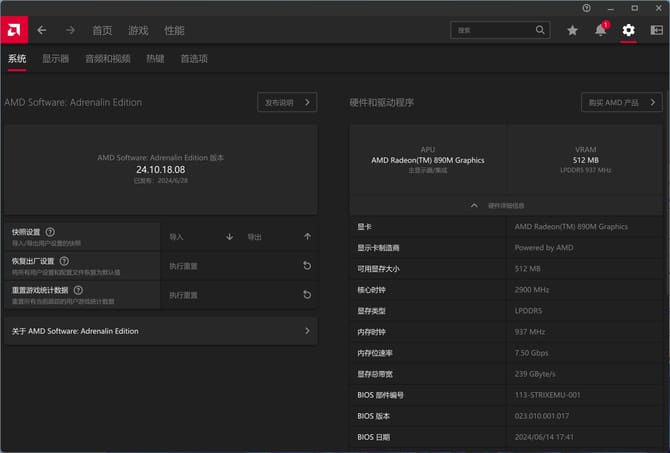Open the 游戏 menu
Image resolution: width=670 pixels, height=453 pixels.
click(138, 30)
